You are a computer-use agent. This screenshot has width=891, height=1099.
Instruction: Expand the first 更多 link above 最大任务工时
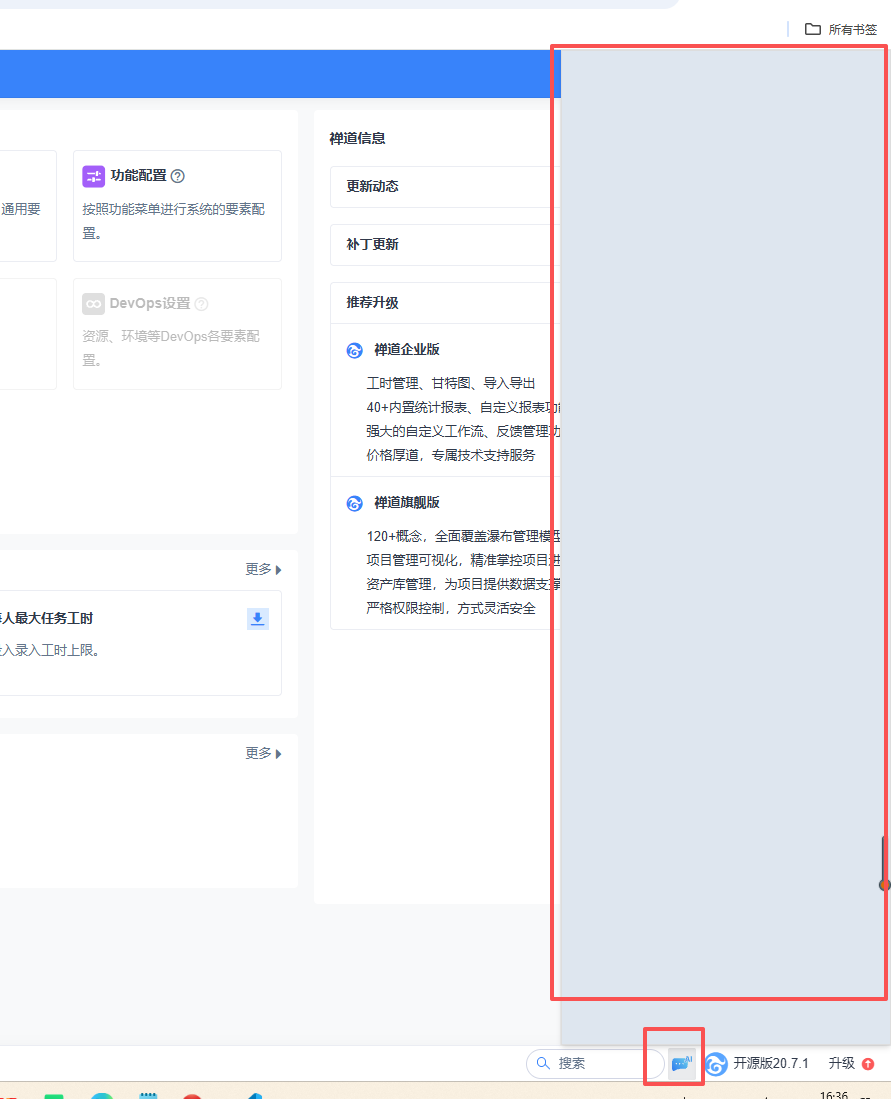pyautogui.click(x=263, y=569)
